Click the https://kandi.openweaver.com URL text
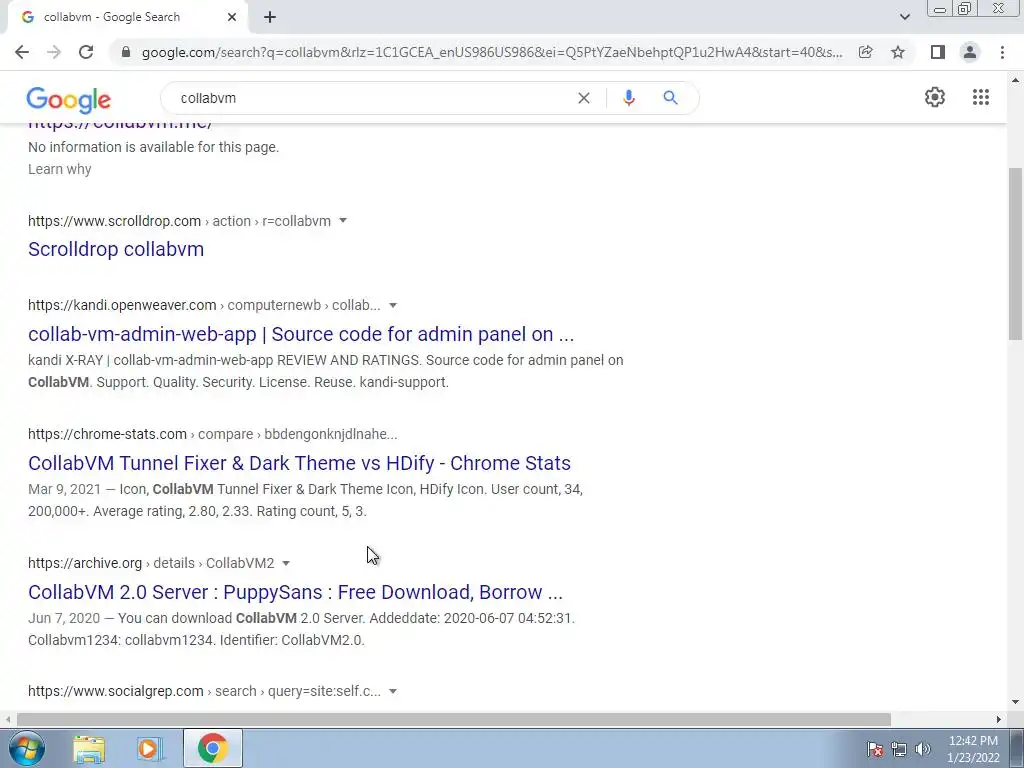Screen dimensions: 1024x768 point(122,305)
